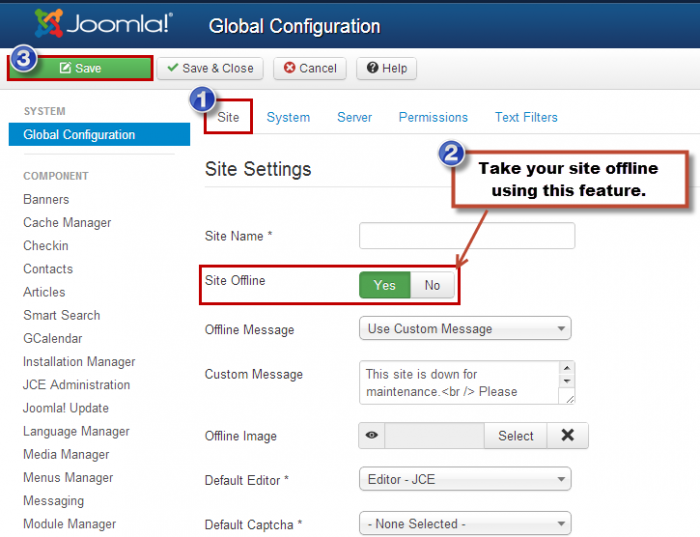The height and width of the screenshot is (537, 700).
Task: Switch to the System tab
Action: (288, 117)
